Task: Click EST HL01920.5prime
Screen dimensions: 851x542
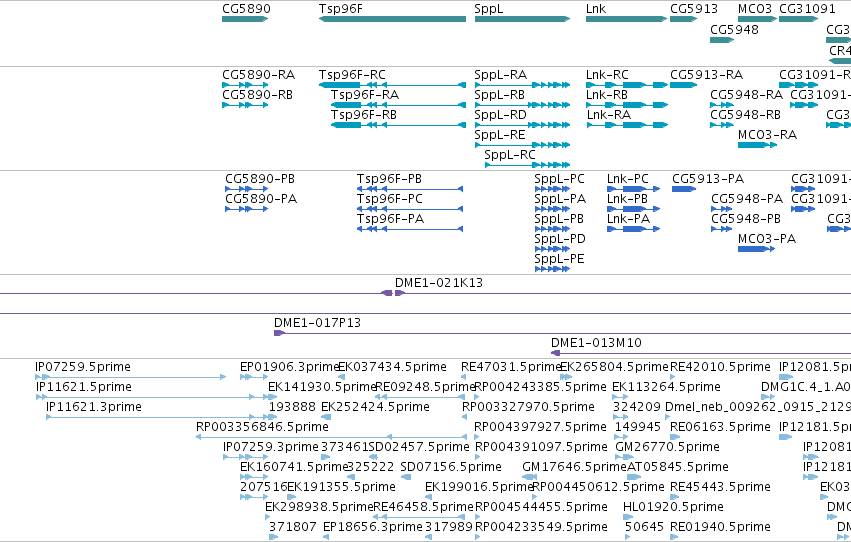Action: pyautogui.click(x=628, y=517)
